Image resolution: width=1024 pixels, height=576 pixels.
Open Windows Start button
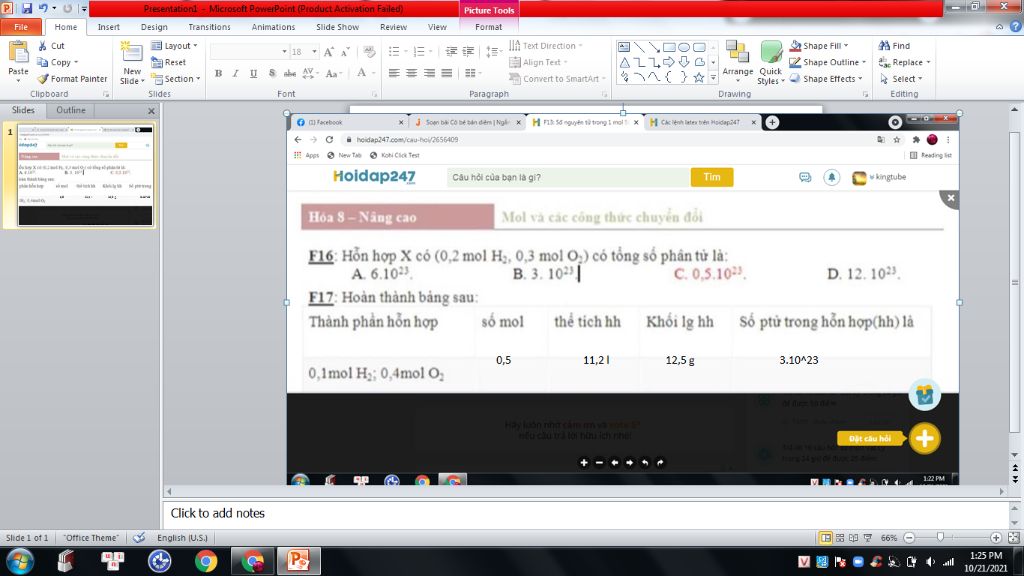coord(20,561)
